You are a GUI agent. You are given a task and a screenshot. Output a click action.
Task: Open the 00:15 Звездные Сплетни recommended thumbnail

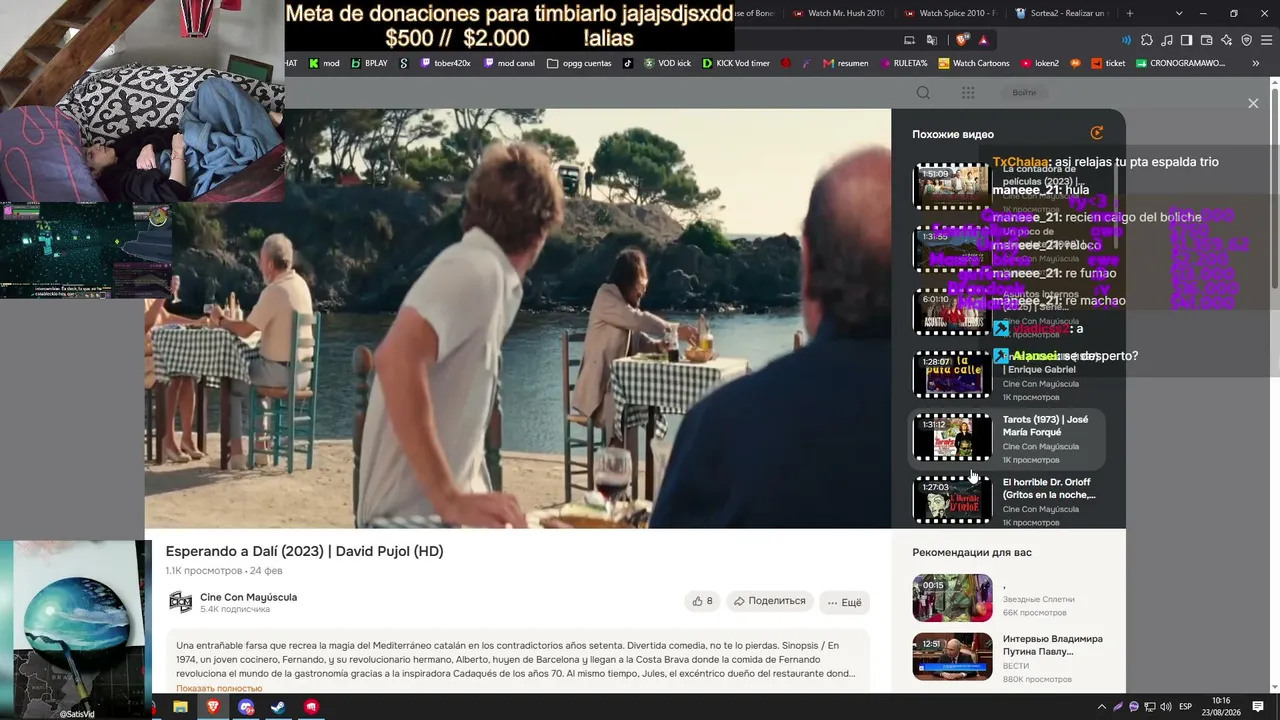pyautogui.click(x=952, y=598)
